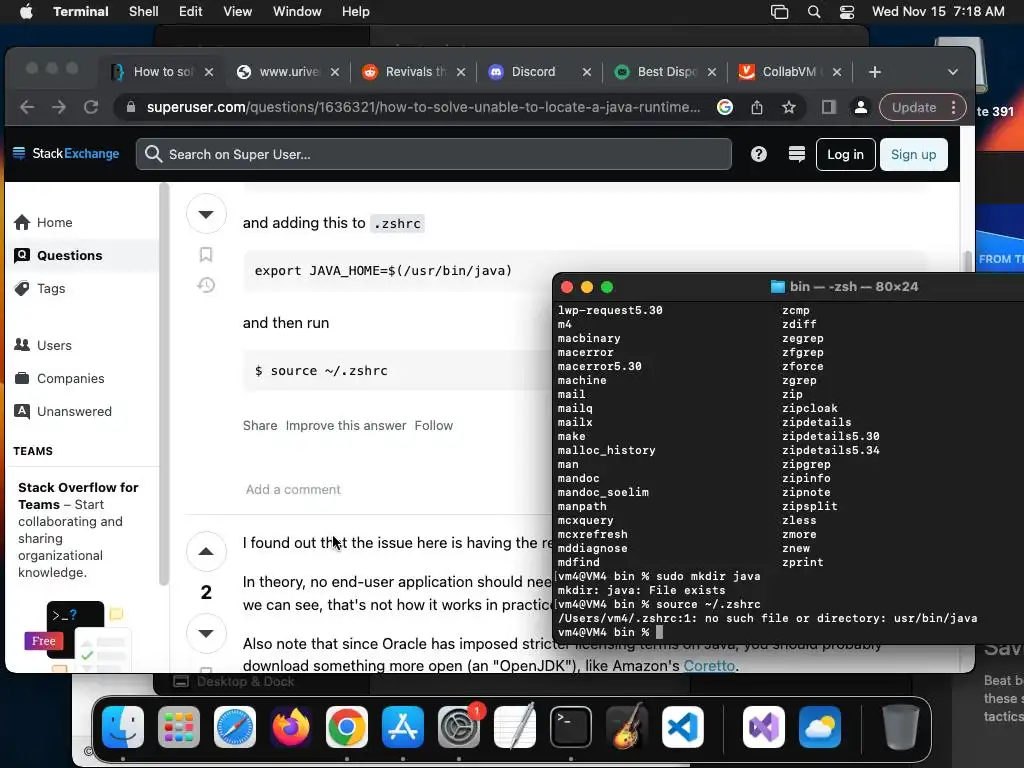Image resolution: width=1024 pixels, height=768 pixels.
Task: Open the App Store from the Dock
Action: pyautogui.click(x=403, y=727)
